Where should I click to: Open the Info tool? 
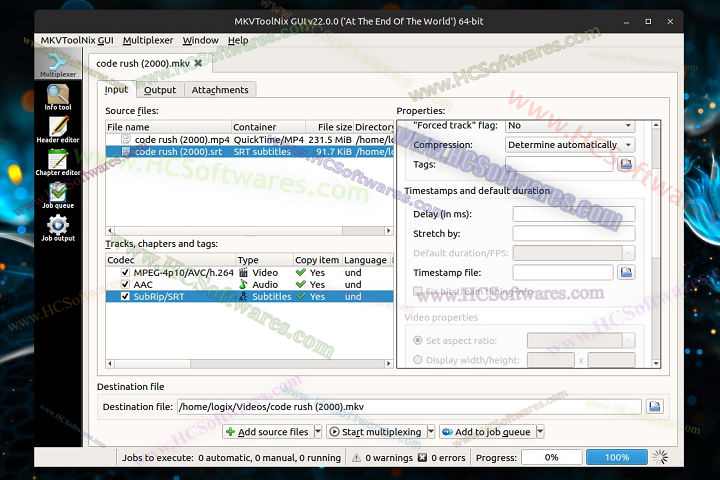(58, 97)
